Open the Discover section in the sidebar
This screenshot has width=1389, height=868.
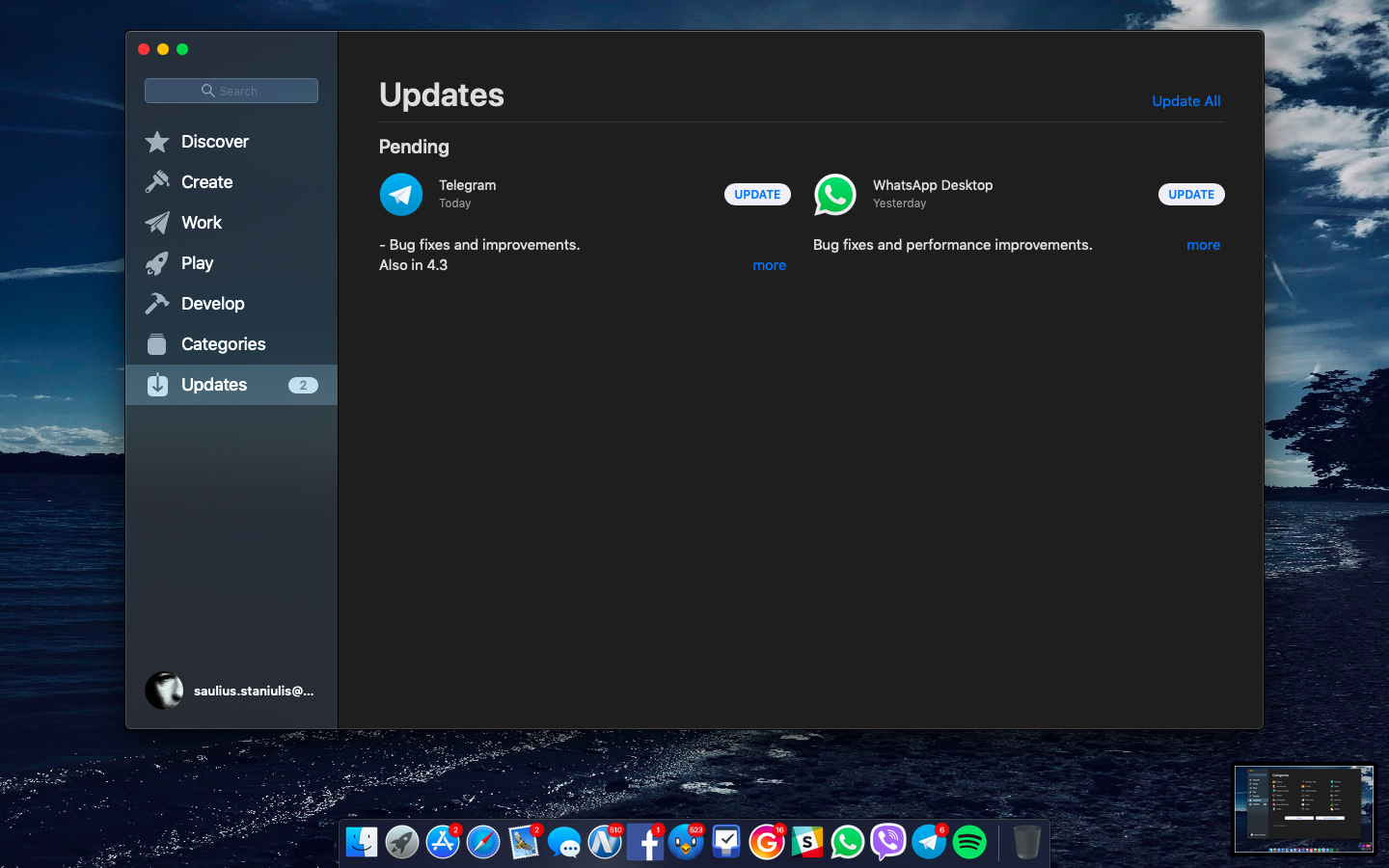(x=214, y=142)
